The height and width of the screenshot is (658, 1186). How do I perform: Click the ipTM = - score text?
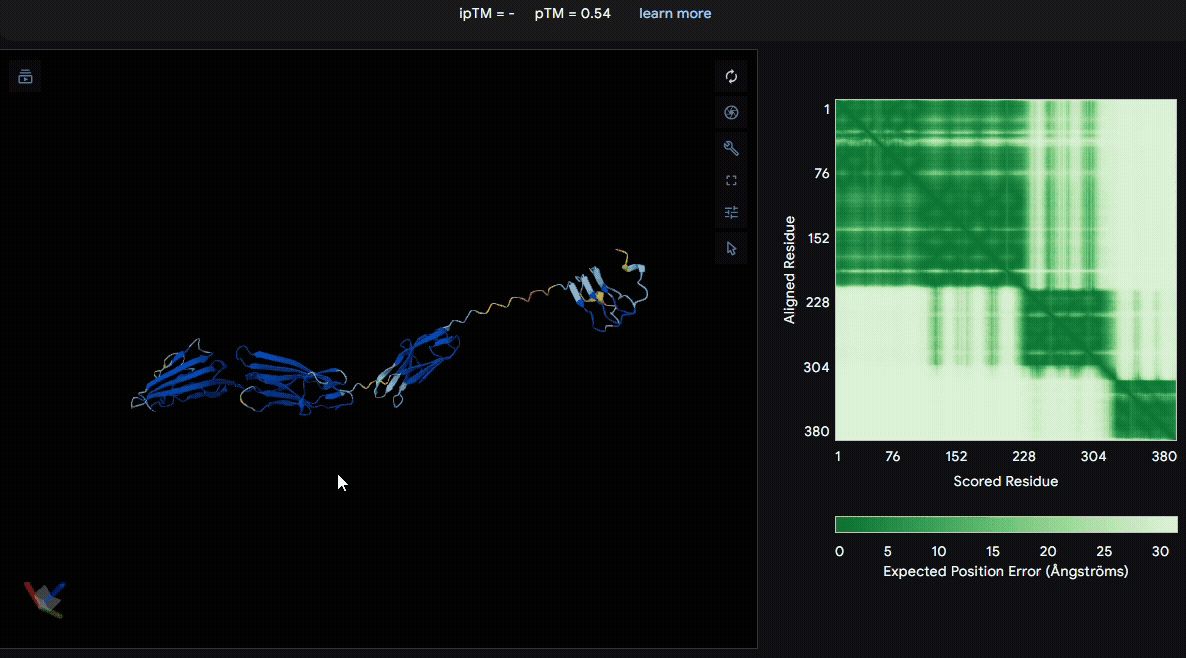[x=486, y=13]
